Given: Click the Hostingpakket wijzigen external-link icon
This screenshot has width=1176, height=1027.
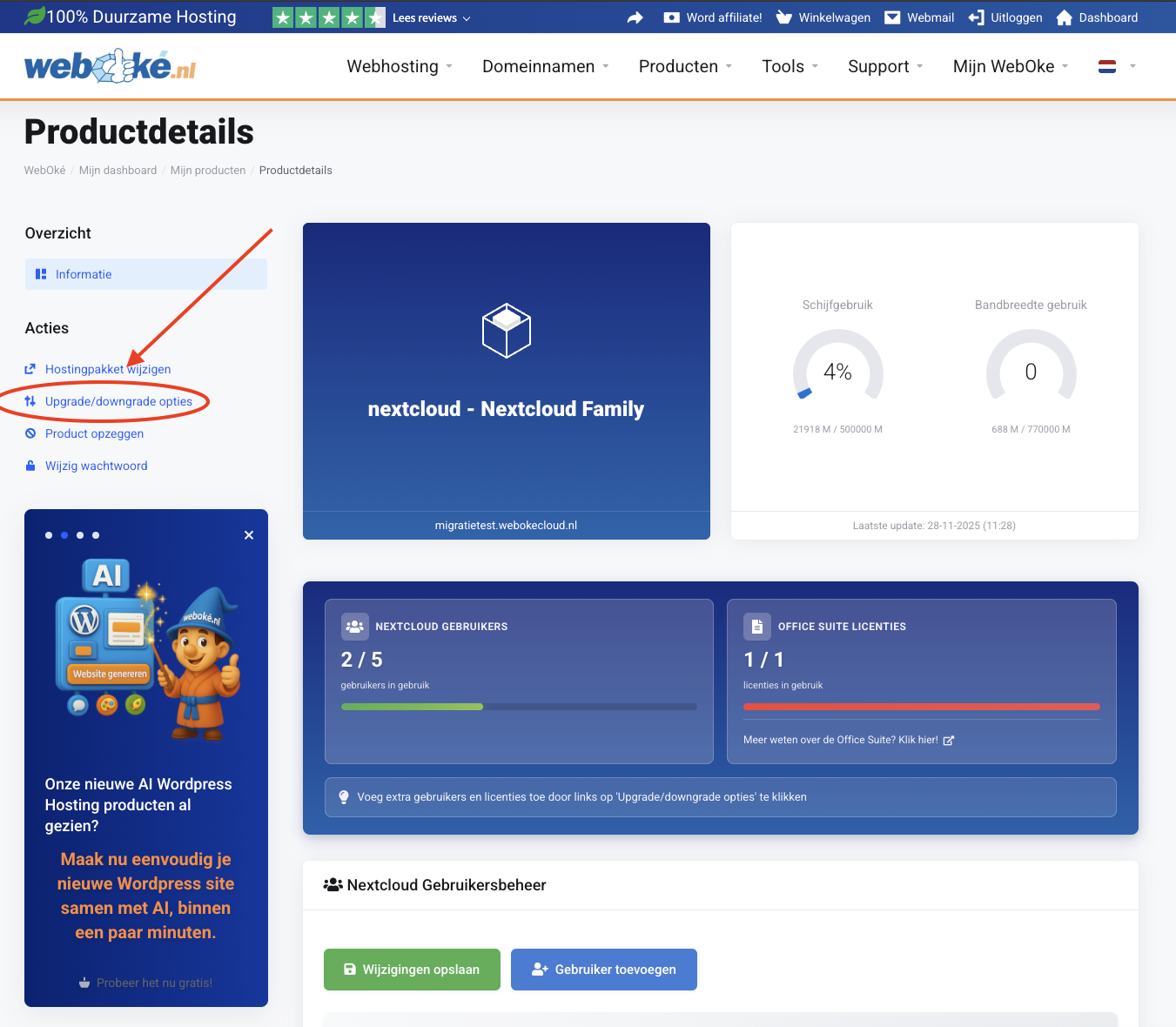Looking at the screenshot, I should coord(30,369).
